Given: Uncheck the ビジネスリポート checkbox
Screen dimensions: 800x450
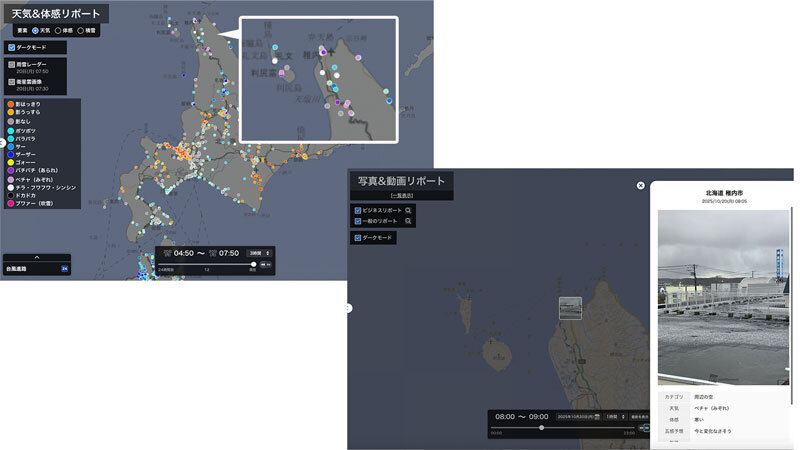Looking at the screenshot, I should 357,211.
